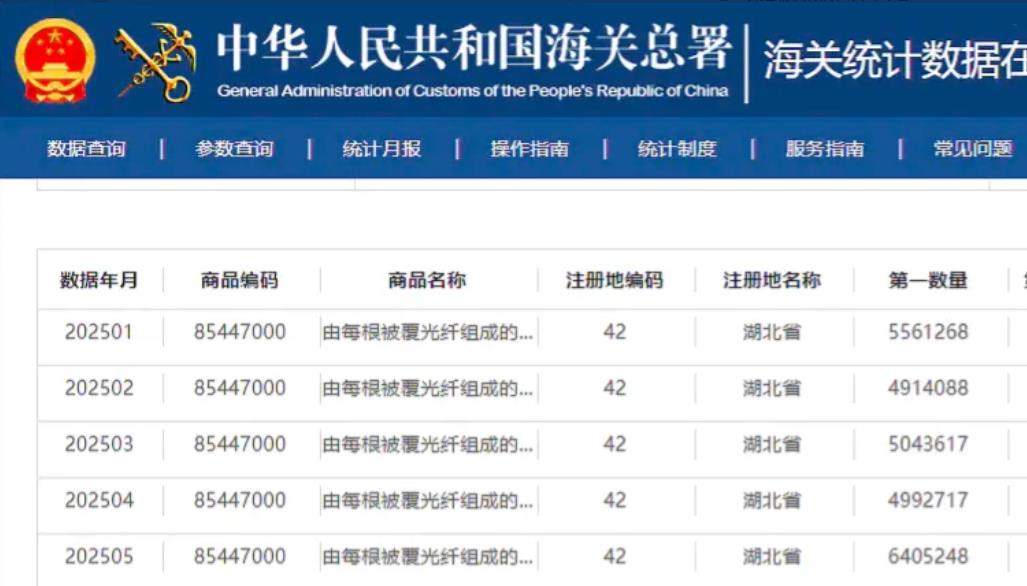
Task: Open 服务指南 navigation item
Action: pyautogui.click(x=825, y=149)
